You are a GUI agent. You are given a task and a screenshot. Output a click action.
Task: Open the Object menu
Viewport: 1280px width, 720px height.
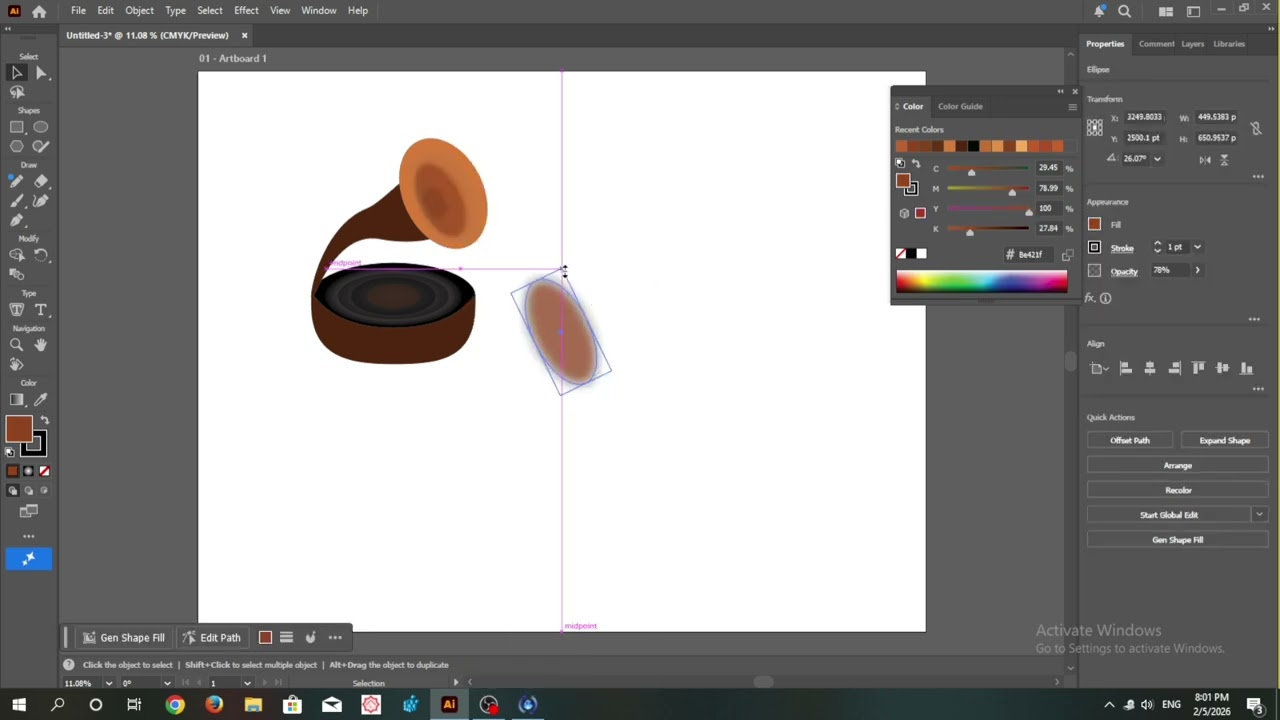pyautogui.click(x=139, y=10)
